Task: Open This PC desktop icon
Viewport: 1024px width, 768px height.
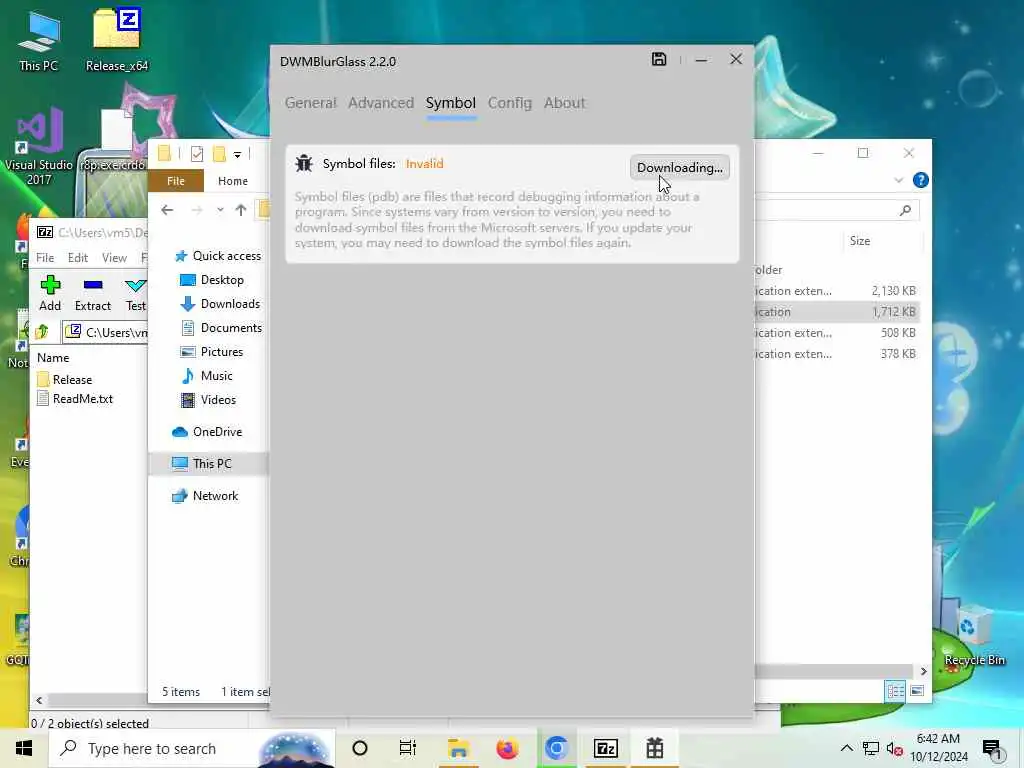Action: click(38, 41)
